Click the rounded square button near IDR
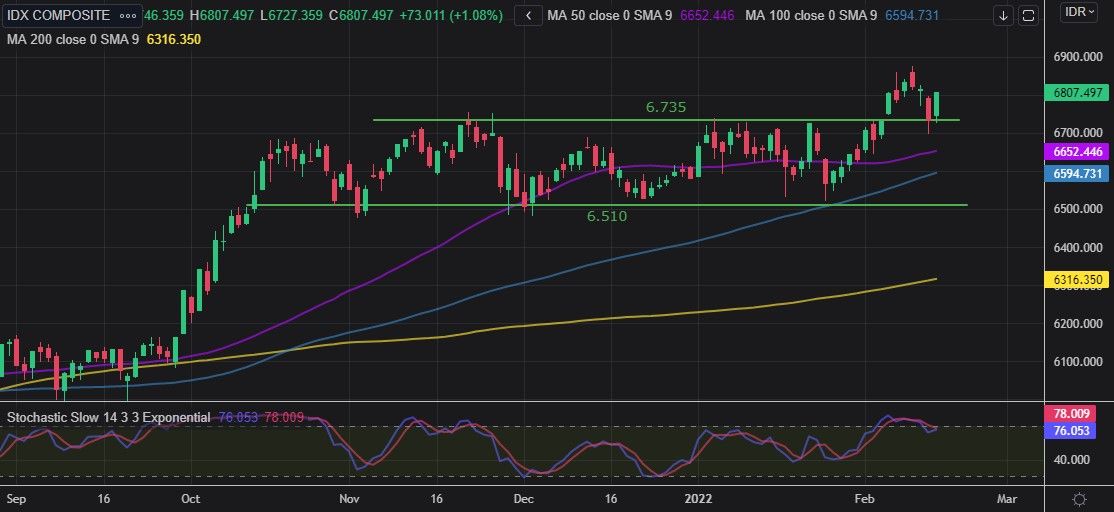1114x512 pixels. pos(1027,16)
